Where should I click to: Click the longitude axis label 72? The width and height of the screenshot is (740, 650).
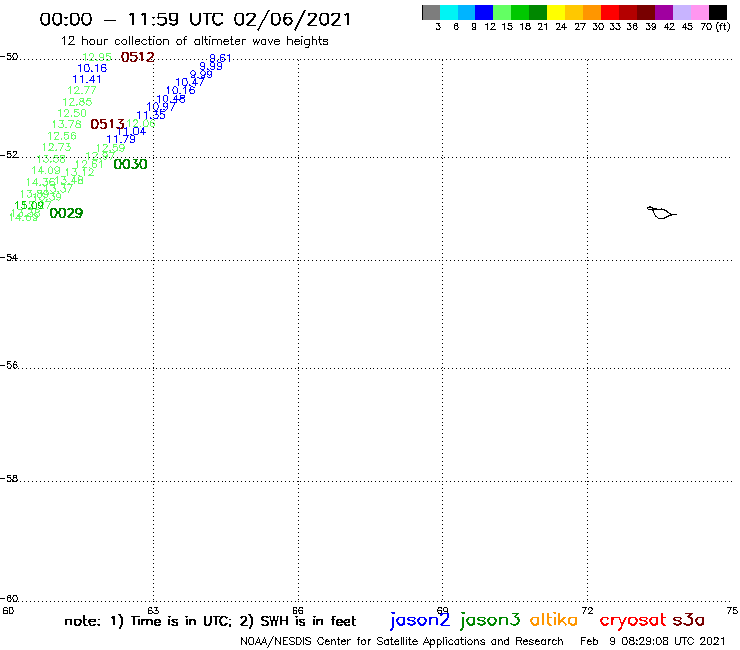pos(587,611)
